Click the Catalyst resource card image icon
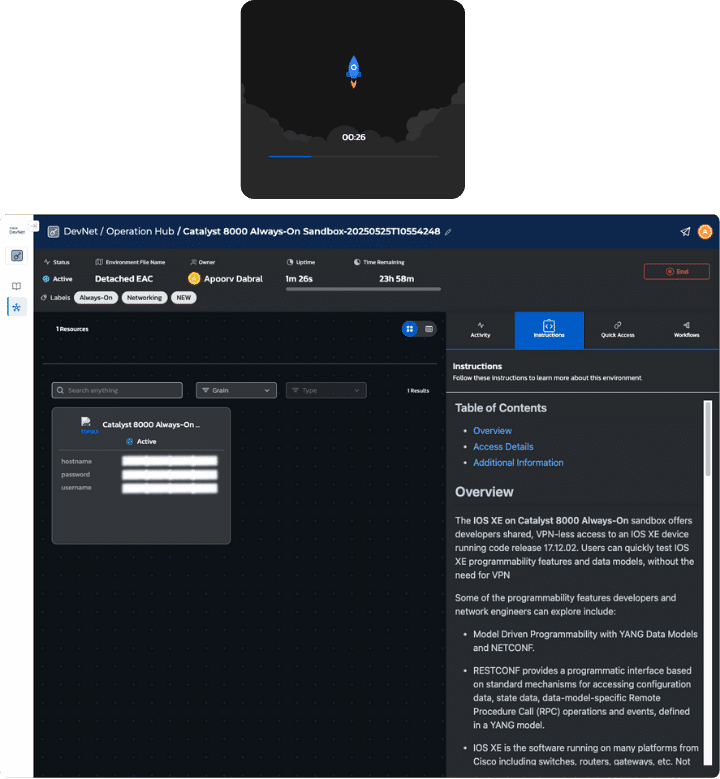 89,425
